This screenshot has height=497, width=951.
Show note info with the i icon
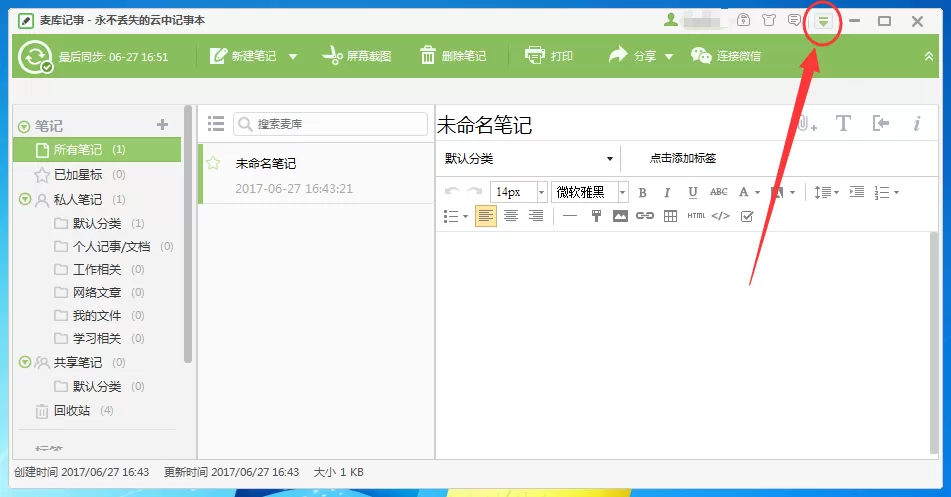tap(916, 124)
